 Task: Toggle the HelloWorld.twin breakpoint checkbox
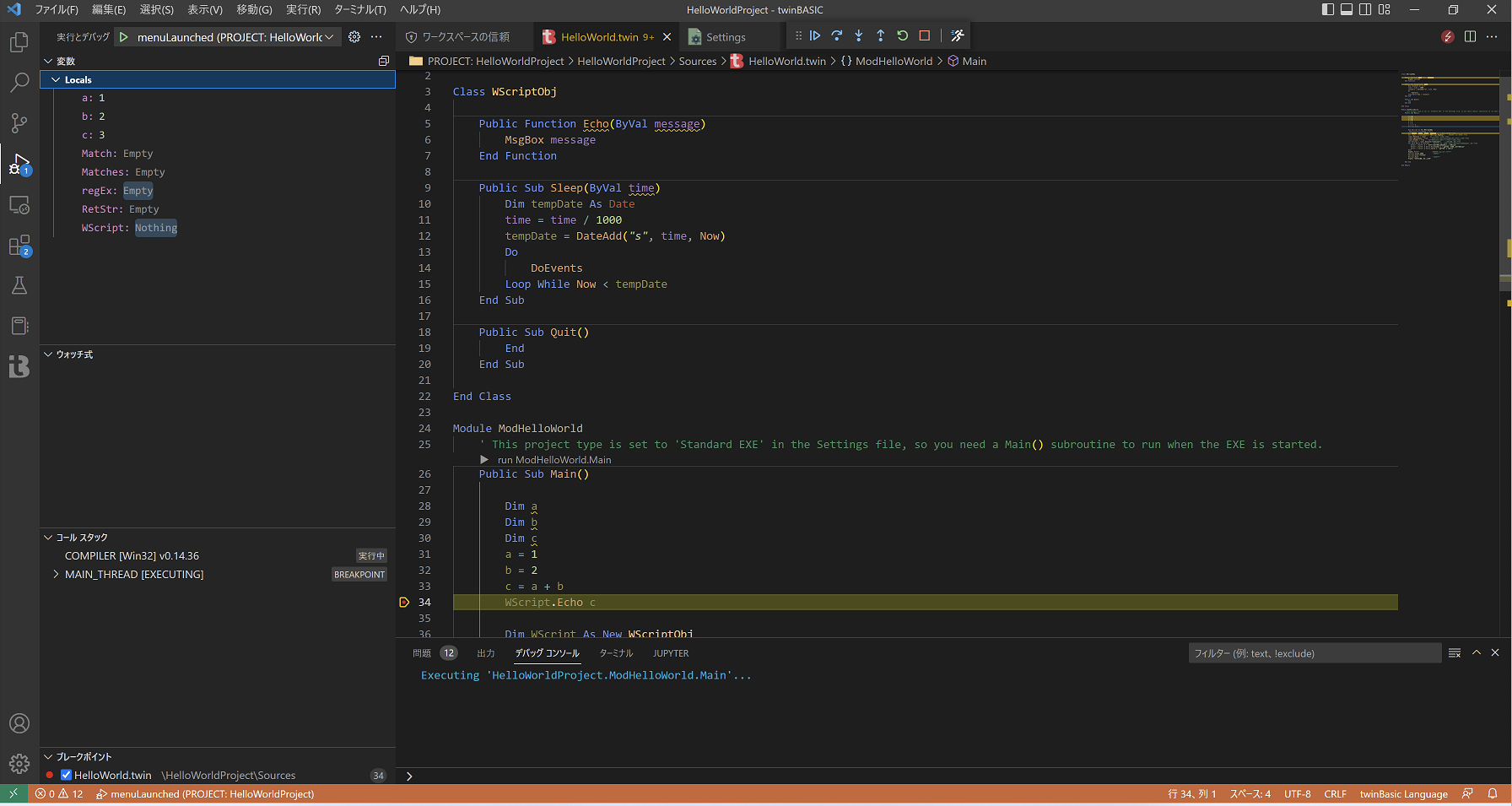pos(65,775)
